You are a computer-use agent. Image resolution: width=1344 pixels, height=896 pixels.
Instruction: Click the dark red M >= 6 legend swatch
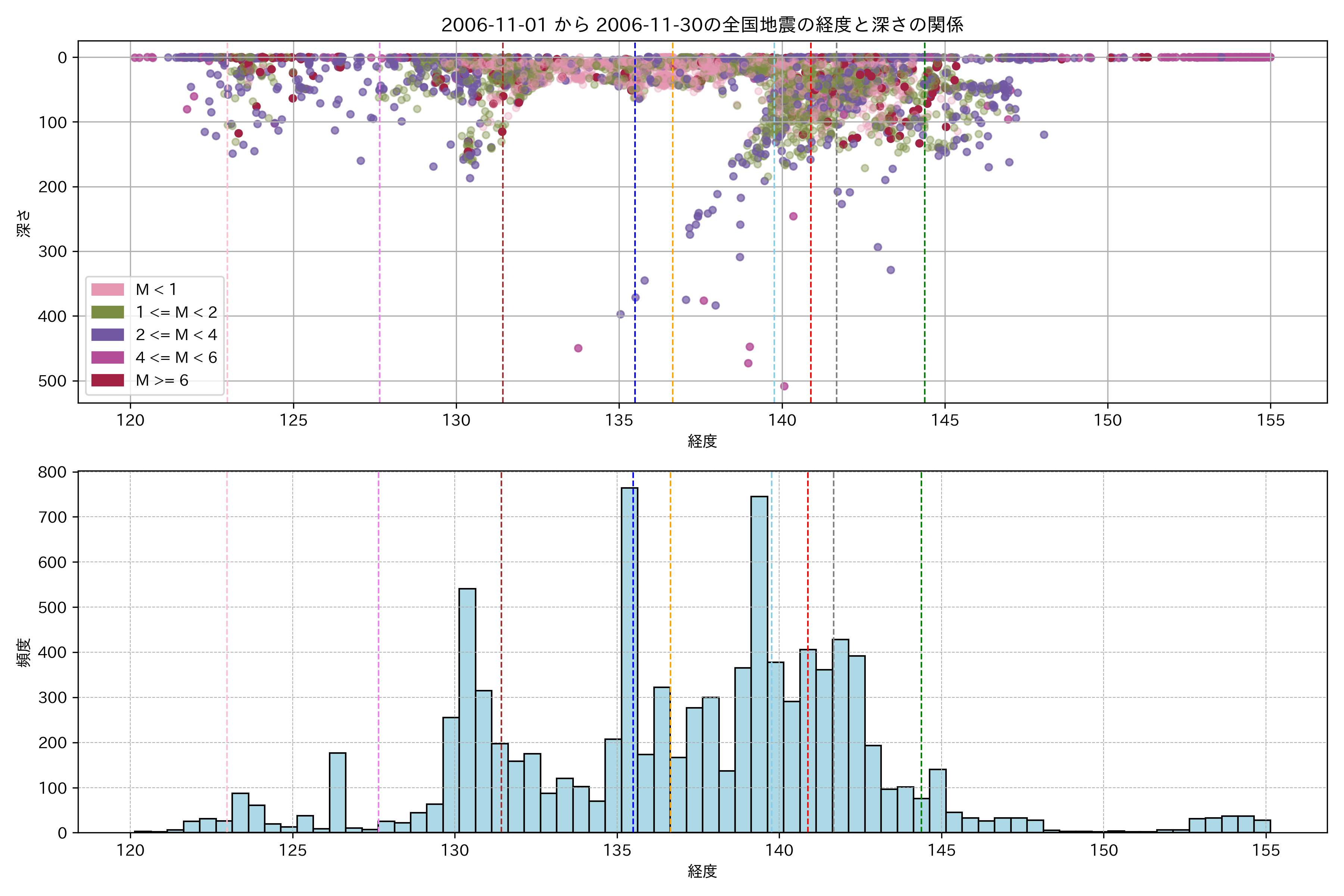pyautogui.click(x=108, y=380)
